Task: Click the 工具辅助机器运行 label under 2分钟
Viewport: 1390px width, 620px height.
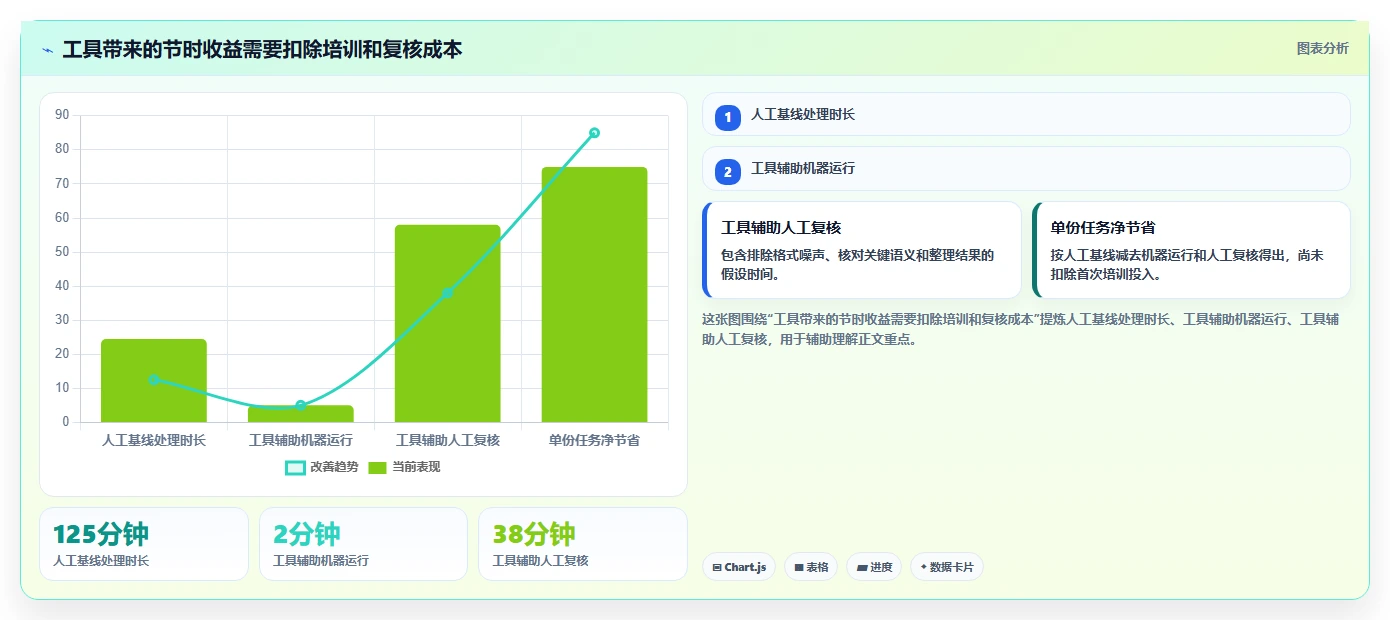Action: pos(321,561)
